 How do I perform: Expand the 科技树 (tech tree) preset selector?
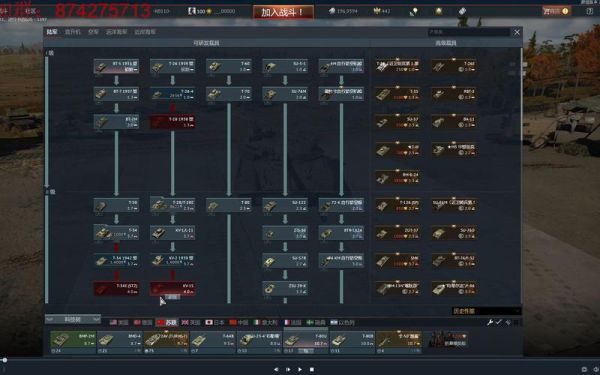pyautogui.click(x=73, y=319)
